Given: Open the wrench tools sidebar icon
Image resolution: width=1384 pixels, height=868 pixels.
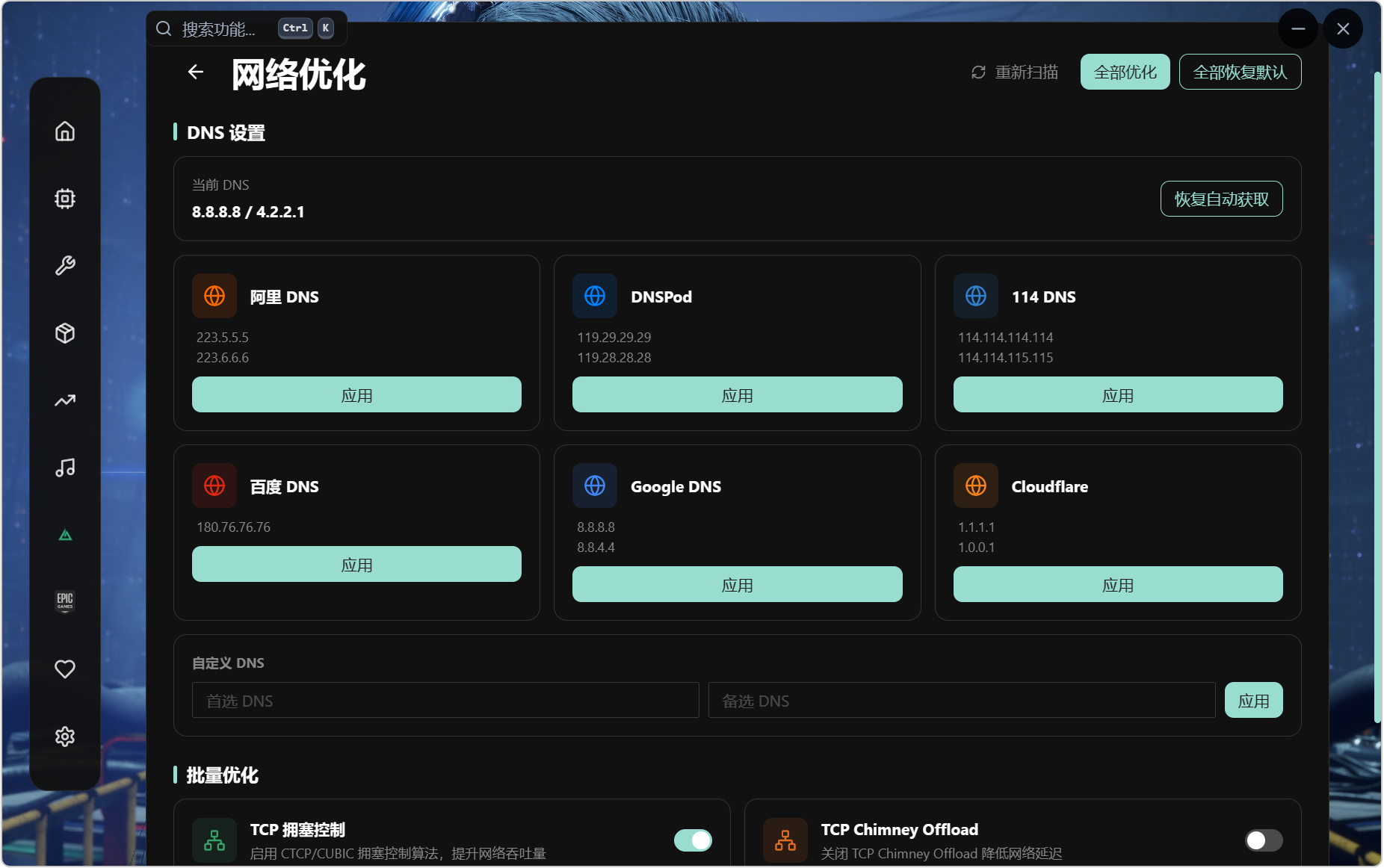Looking at the screenshot, I should (x=65, y=266).
